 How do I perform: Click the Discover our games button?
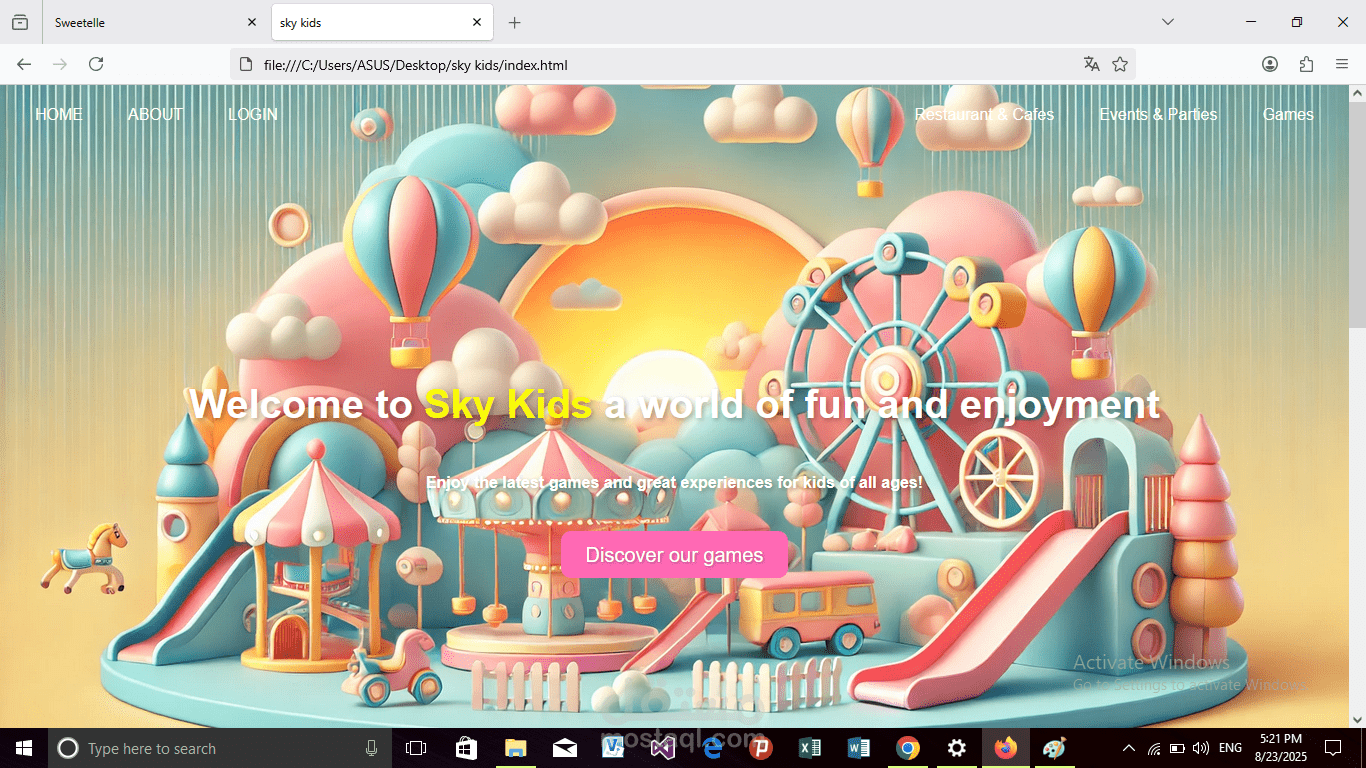coord(674,555)
